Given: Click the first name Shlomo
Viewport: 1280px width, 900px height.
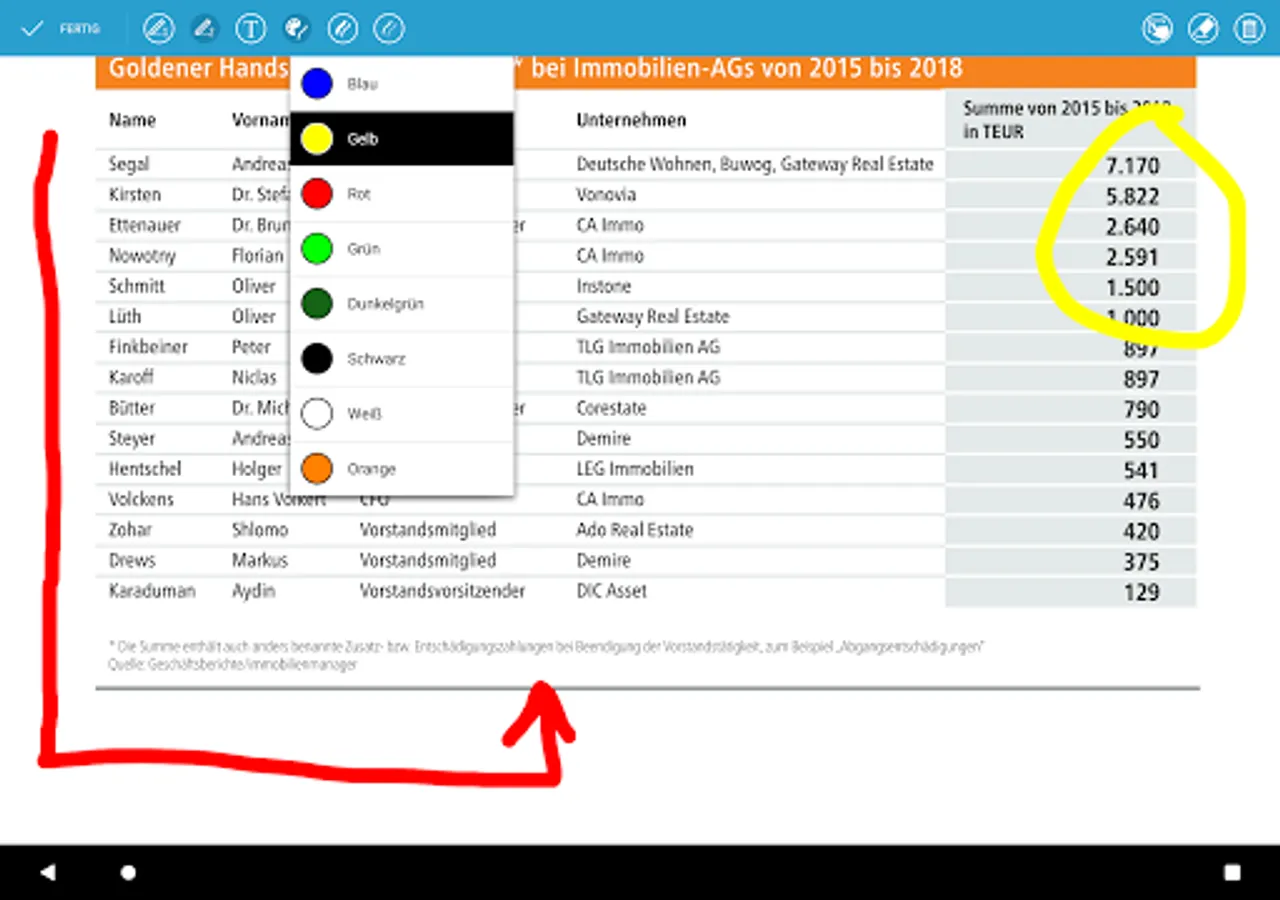Looking at the screenshot, I should [x=260, y=530].
